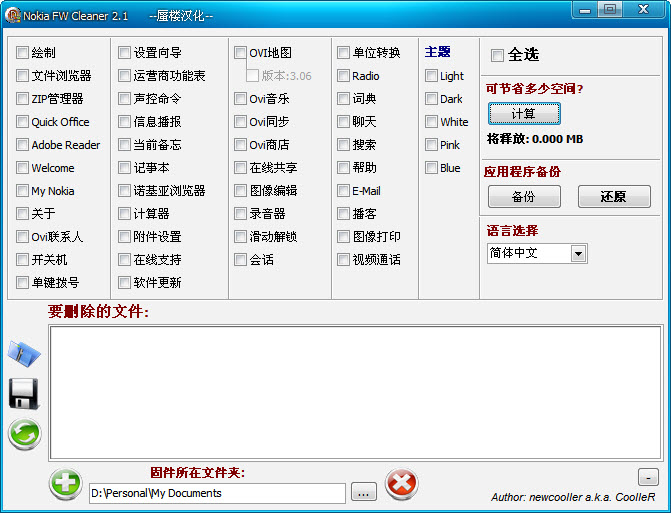Image resolution: width=671 pixels, height=513 pixels.
Task: Click the small minus button at bottom right
Action: click(x=647, y=477)
